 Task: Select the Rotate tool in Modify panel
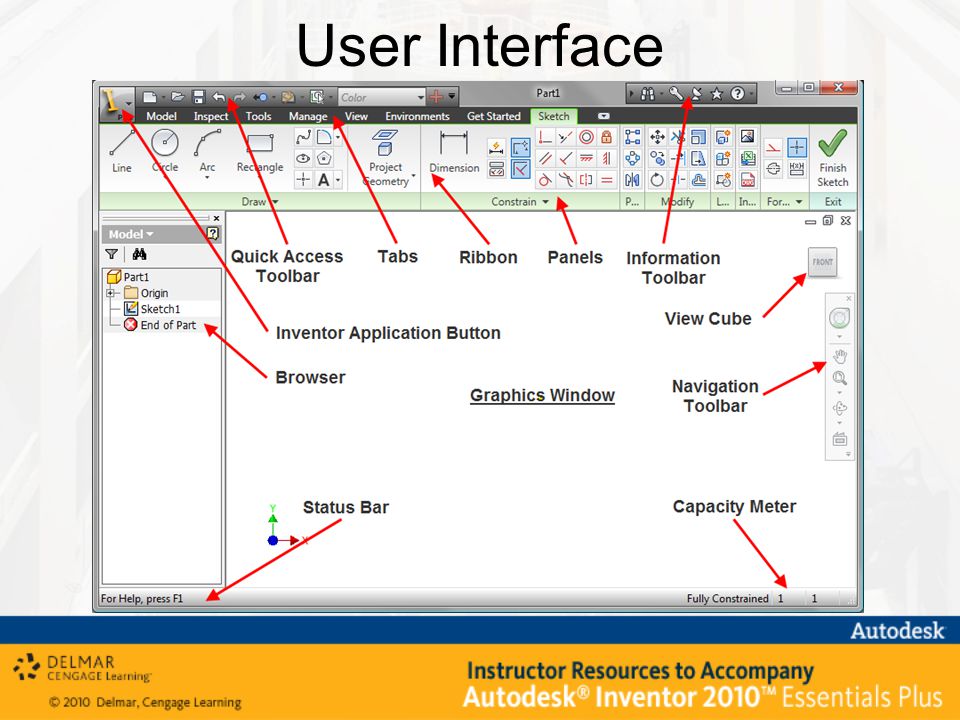[657, 180]
